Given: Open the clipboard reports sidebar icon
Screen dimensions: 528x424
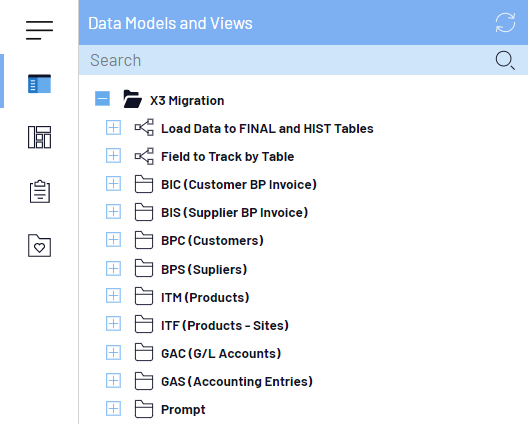Looking at the screenshot, I should tap(40, 191).
